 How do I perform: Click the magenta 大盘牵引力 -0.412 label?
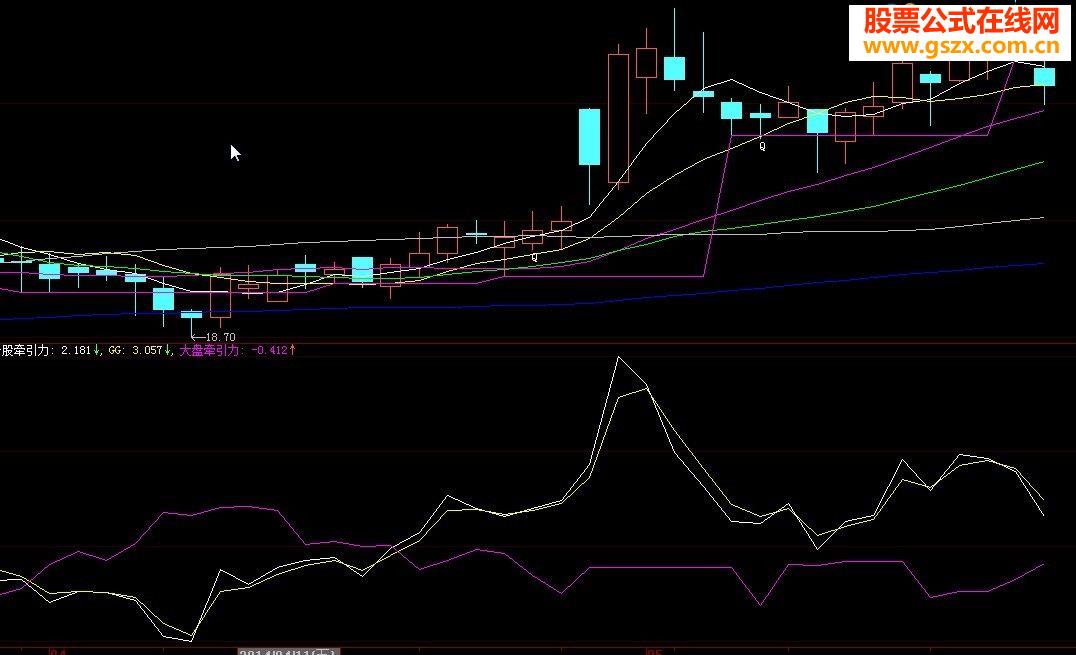click(233, 350)
